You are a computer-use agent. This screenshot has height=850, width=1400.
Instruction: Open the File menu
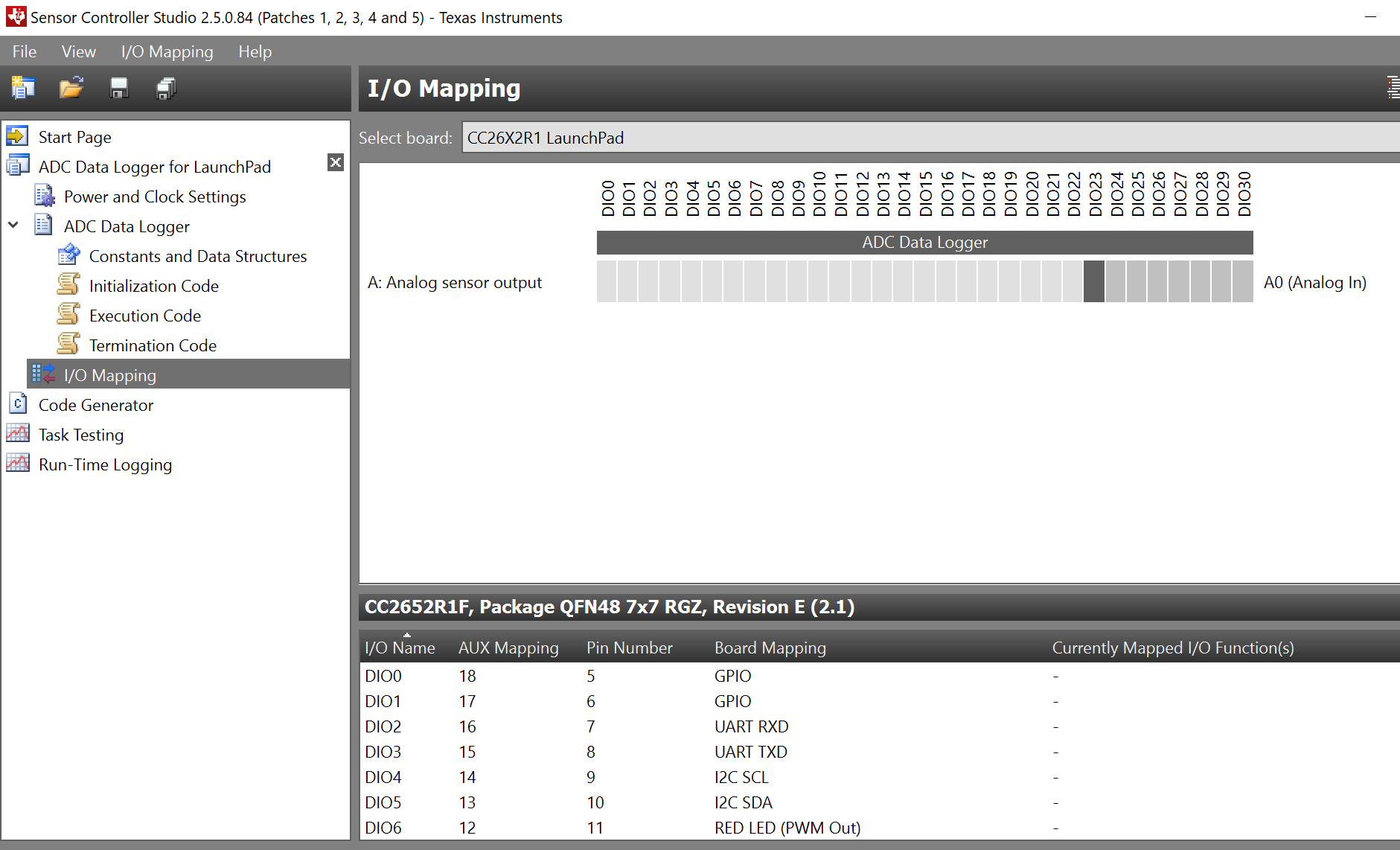[x=25, y=51]
